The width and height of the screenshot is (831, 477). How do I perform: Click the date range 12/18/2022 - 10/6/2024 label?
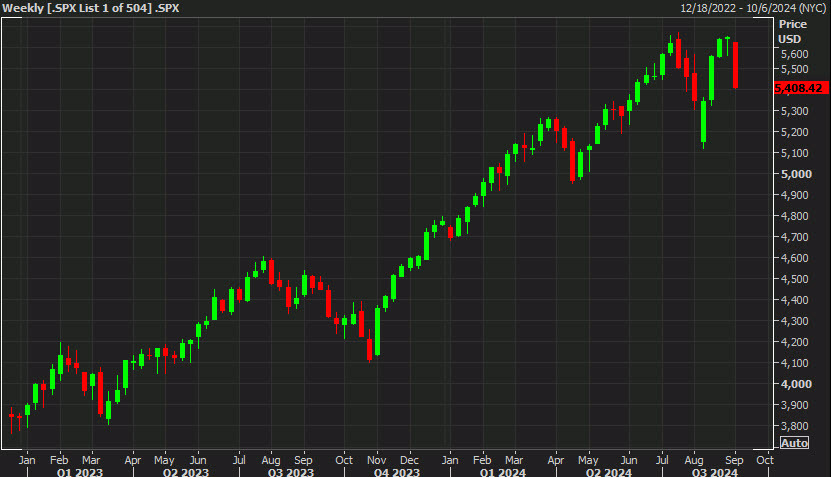753,7
